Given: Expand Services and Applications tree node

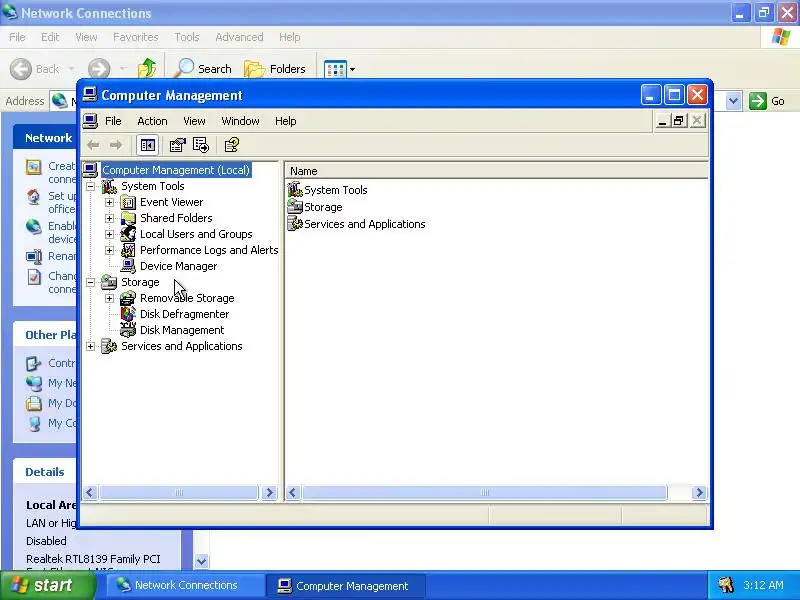Looking at the screenshot, I should [x=91, y=346].
